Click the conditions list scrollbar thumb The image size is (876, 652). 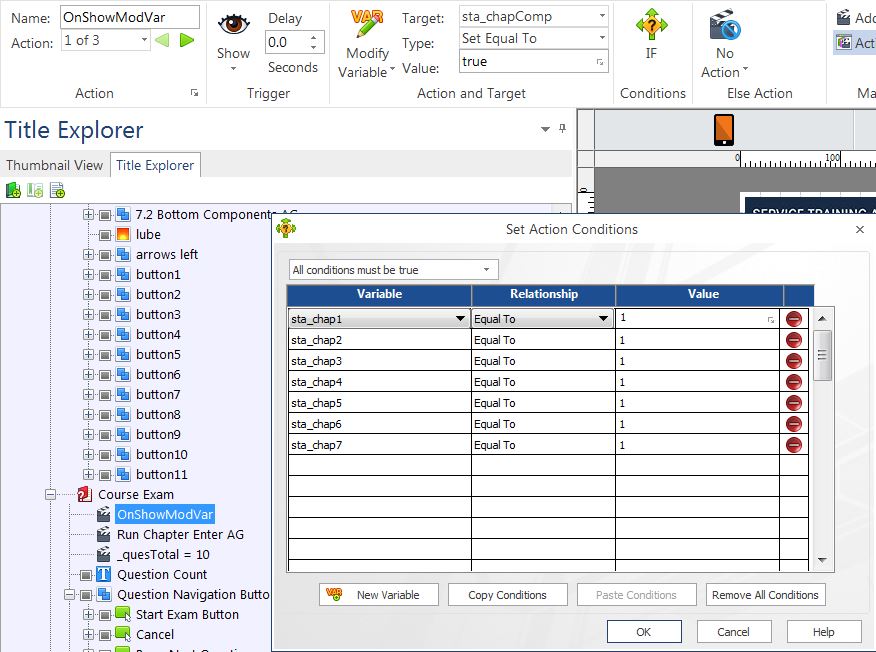tap(822, 355)
